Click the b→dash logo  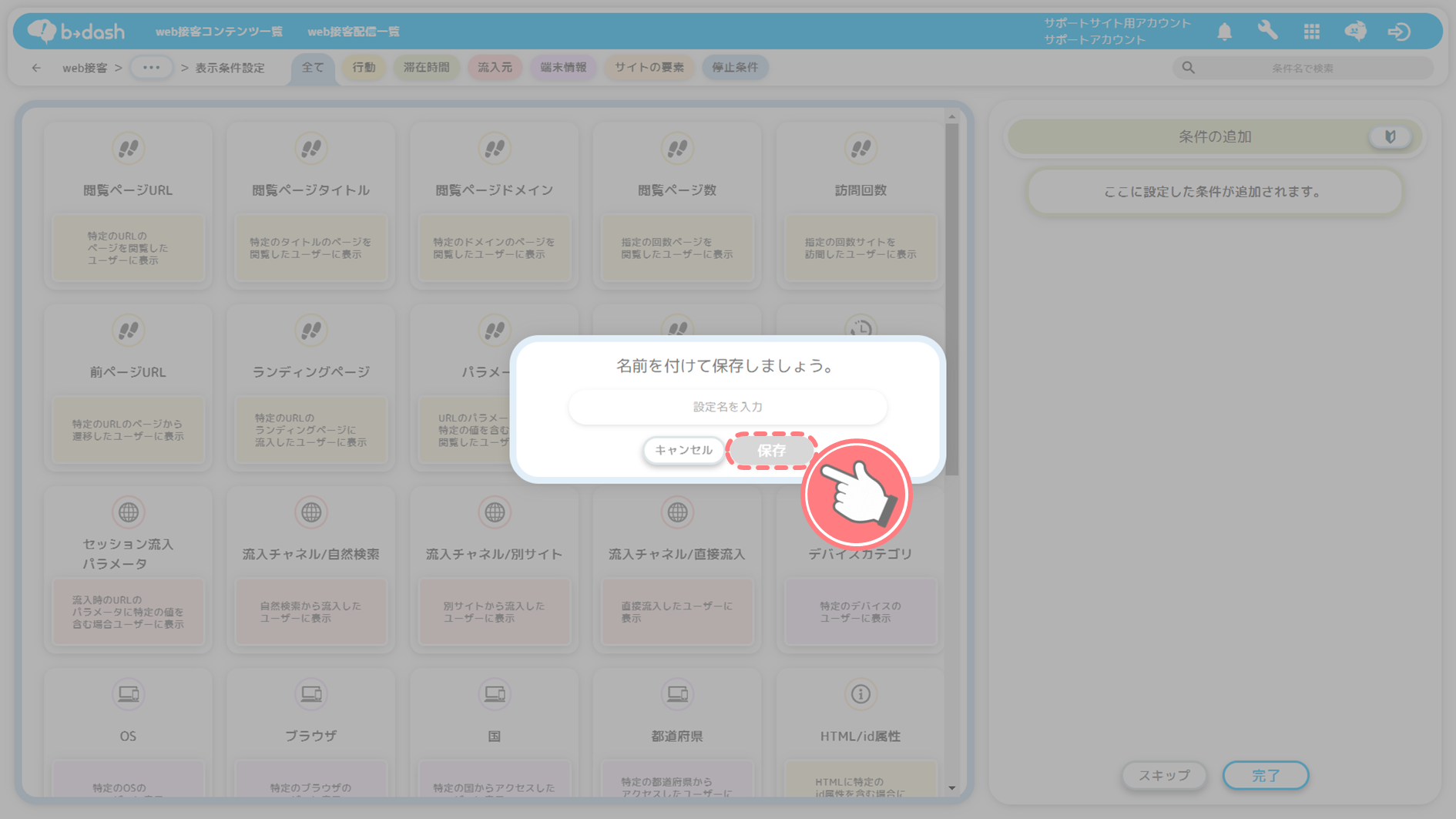76,31
